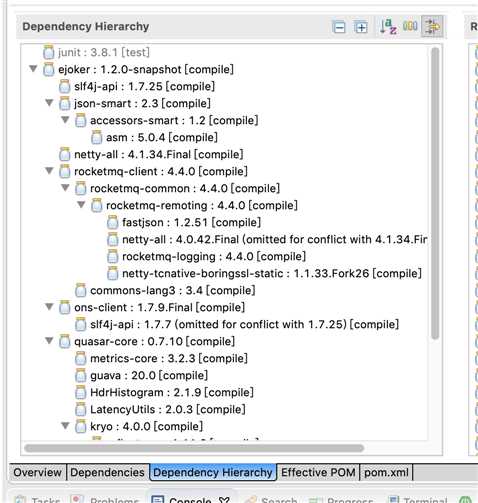Collapse the rocketmq-client : 4.4.0 node
Image resolution: width=478 pixels, height=503 pixels.
49,171
